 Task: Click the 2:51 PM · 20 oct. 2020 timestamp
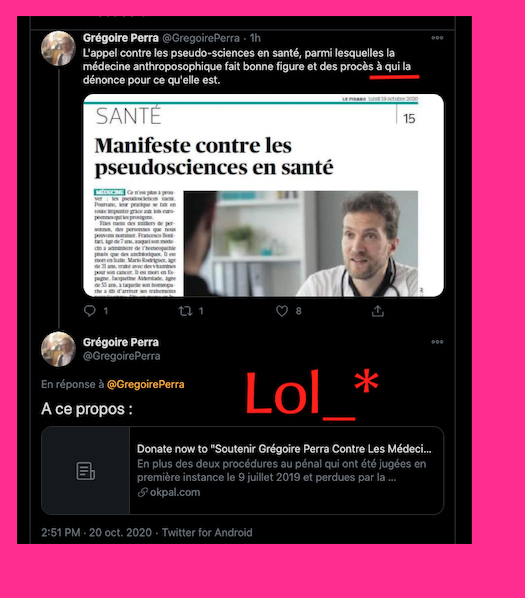[x=96, y=532]
